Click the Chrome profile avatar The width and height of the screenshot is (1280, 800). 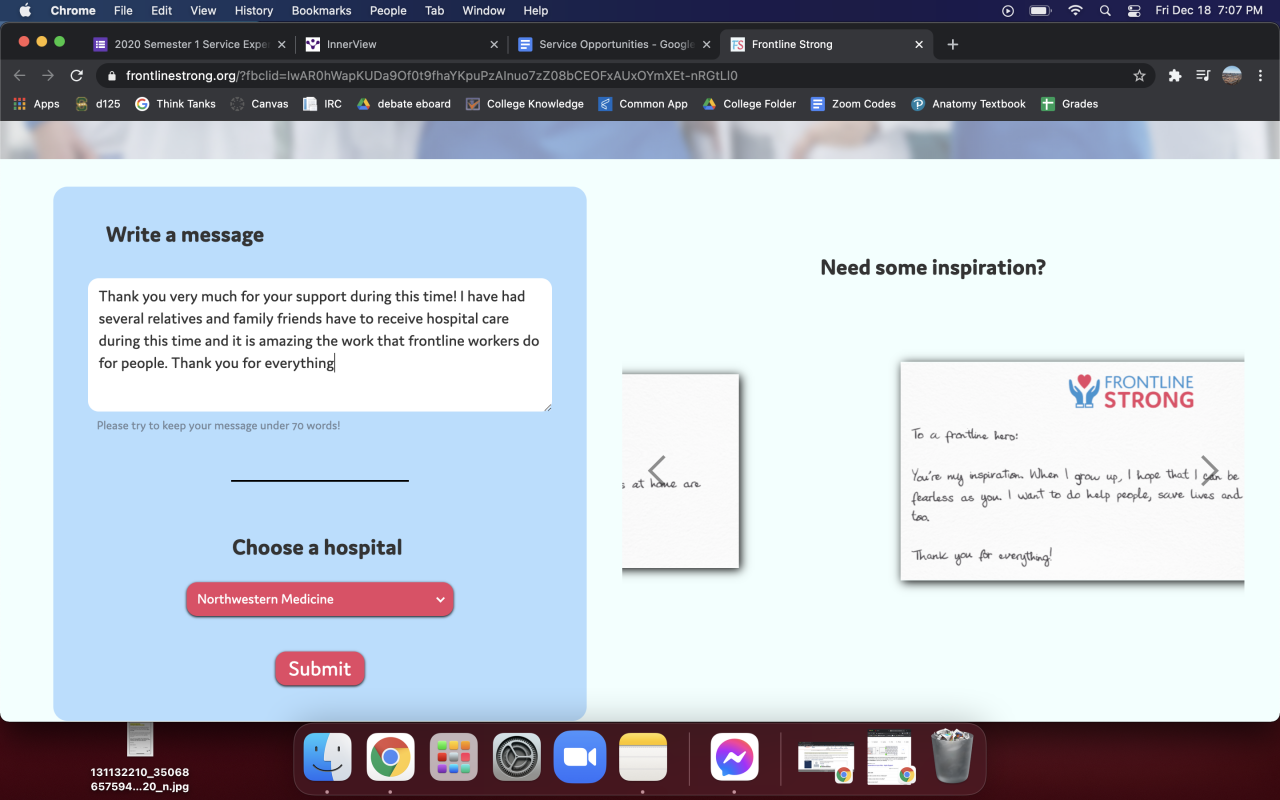pos(1232,75)
